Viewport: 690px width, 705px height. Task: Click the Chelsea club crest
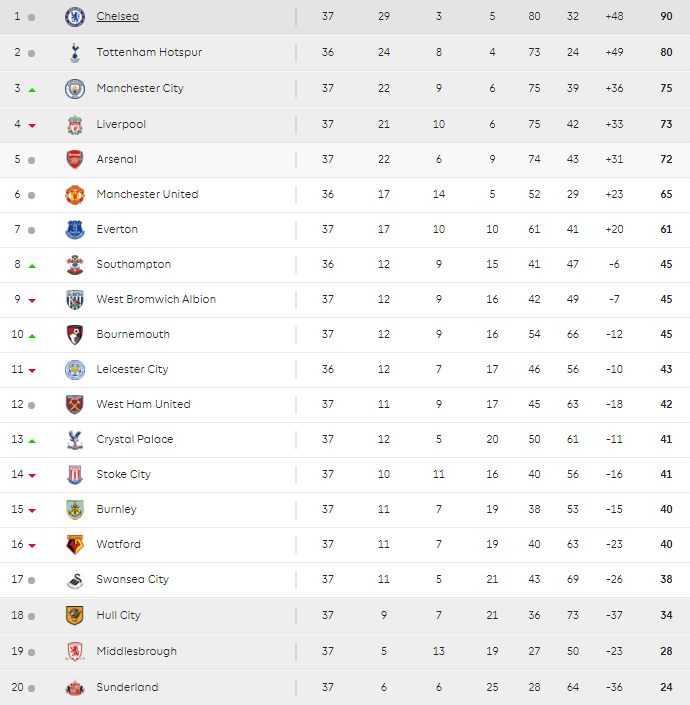[75, 17]
